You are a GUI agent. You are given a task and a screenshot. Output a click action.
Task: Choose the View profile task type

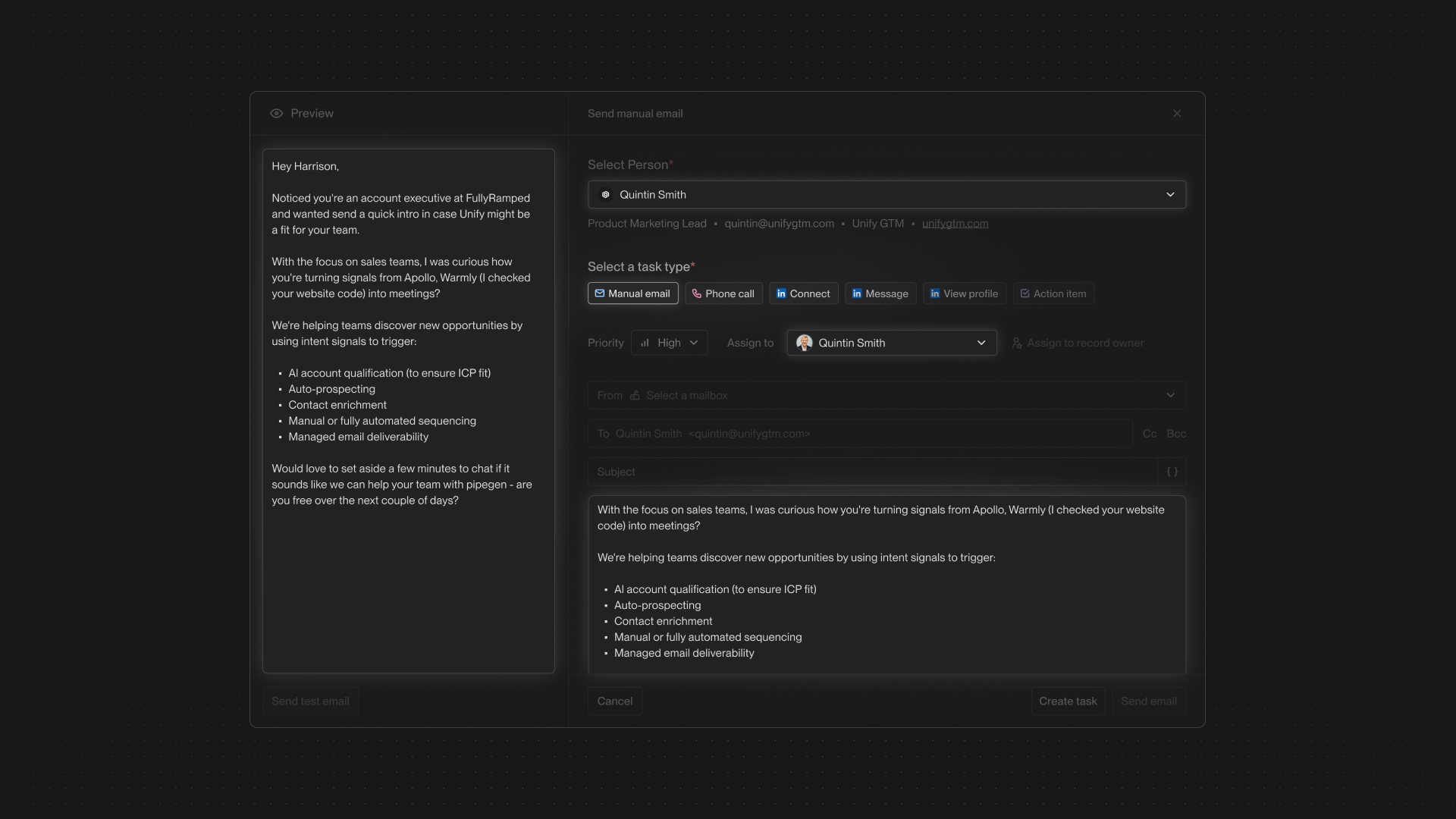coord(964,293)
